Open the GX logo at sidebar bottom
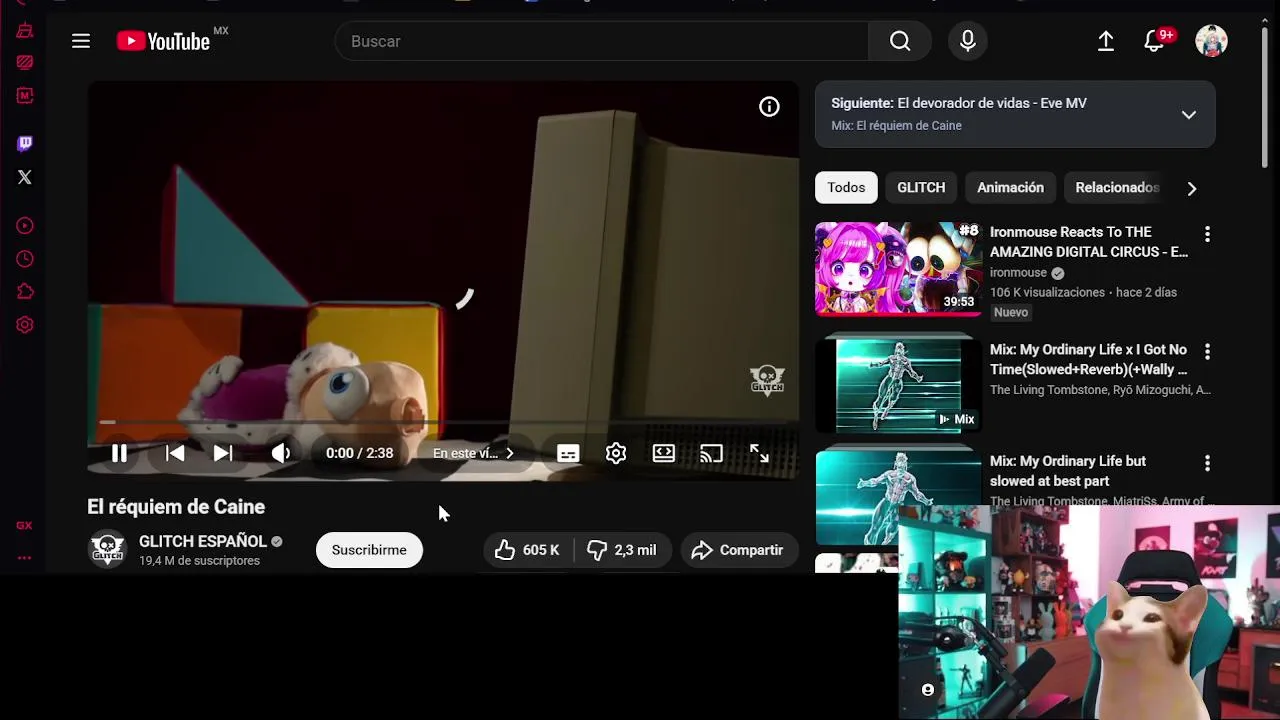Viewport: 1280px width, 720px height. 24,525
